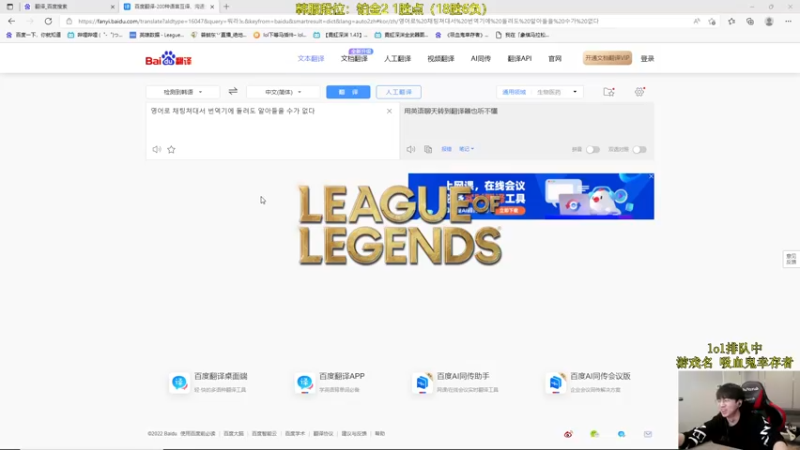This screenshot has width=800, height=450.
Task: Add this page to browser favorites
Action: (712, 21)
